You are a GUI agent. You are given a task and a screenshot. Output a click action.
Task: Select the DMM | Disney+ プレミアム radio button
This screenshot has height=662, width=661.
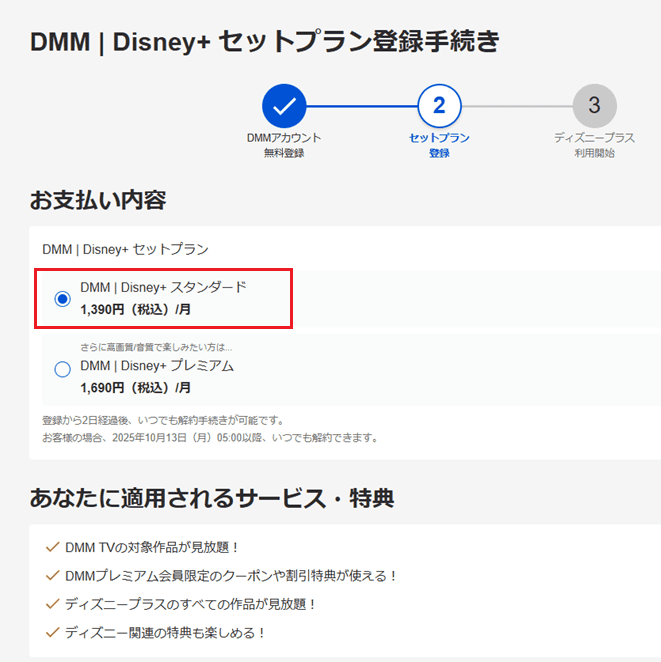[x=62, y=369]
